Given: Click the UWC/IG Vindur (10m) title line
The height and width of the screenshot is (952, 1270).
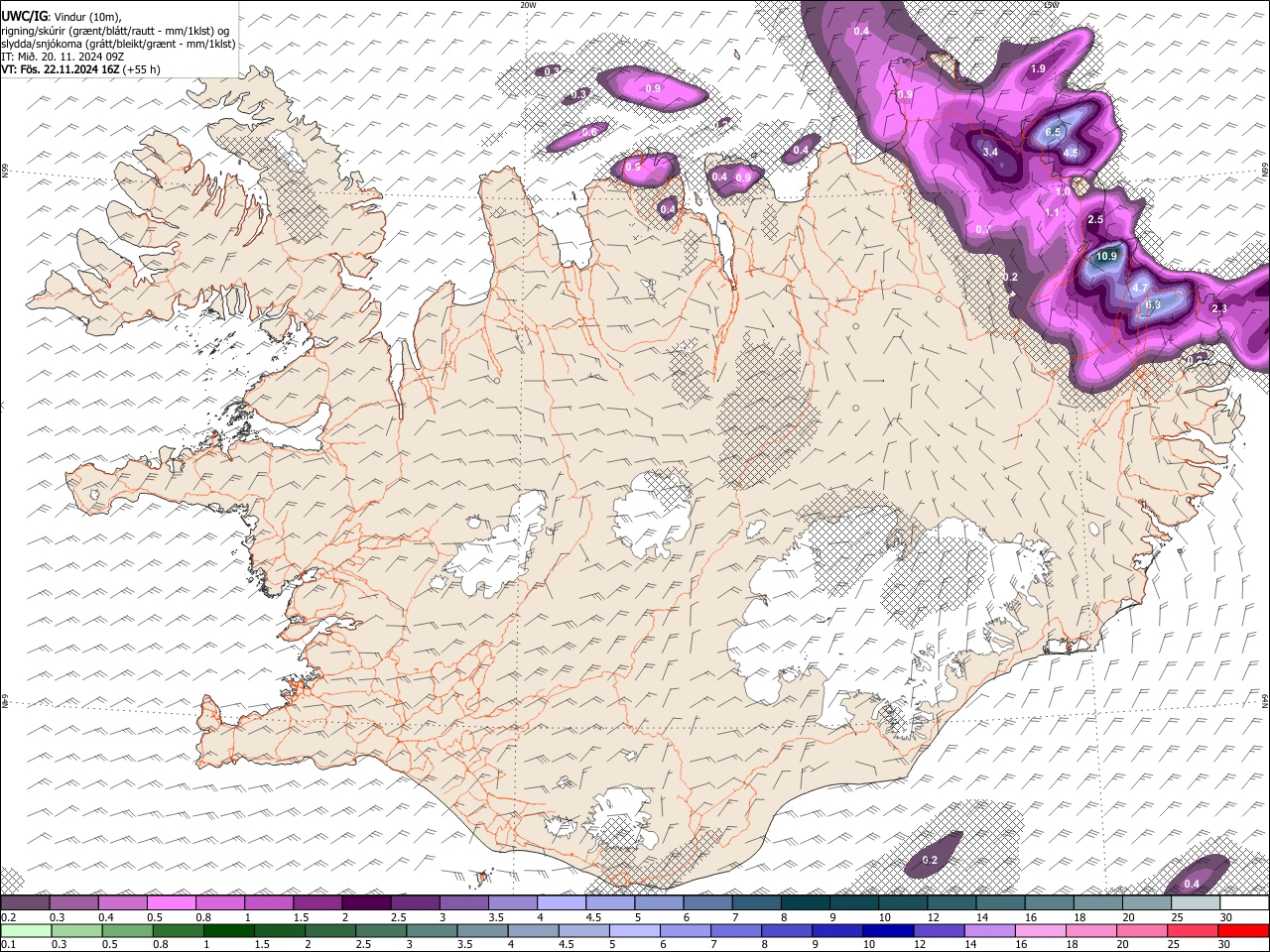Looking at the screenshot, I should [62, 16].
